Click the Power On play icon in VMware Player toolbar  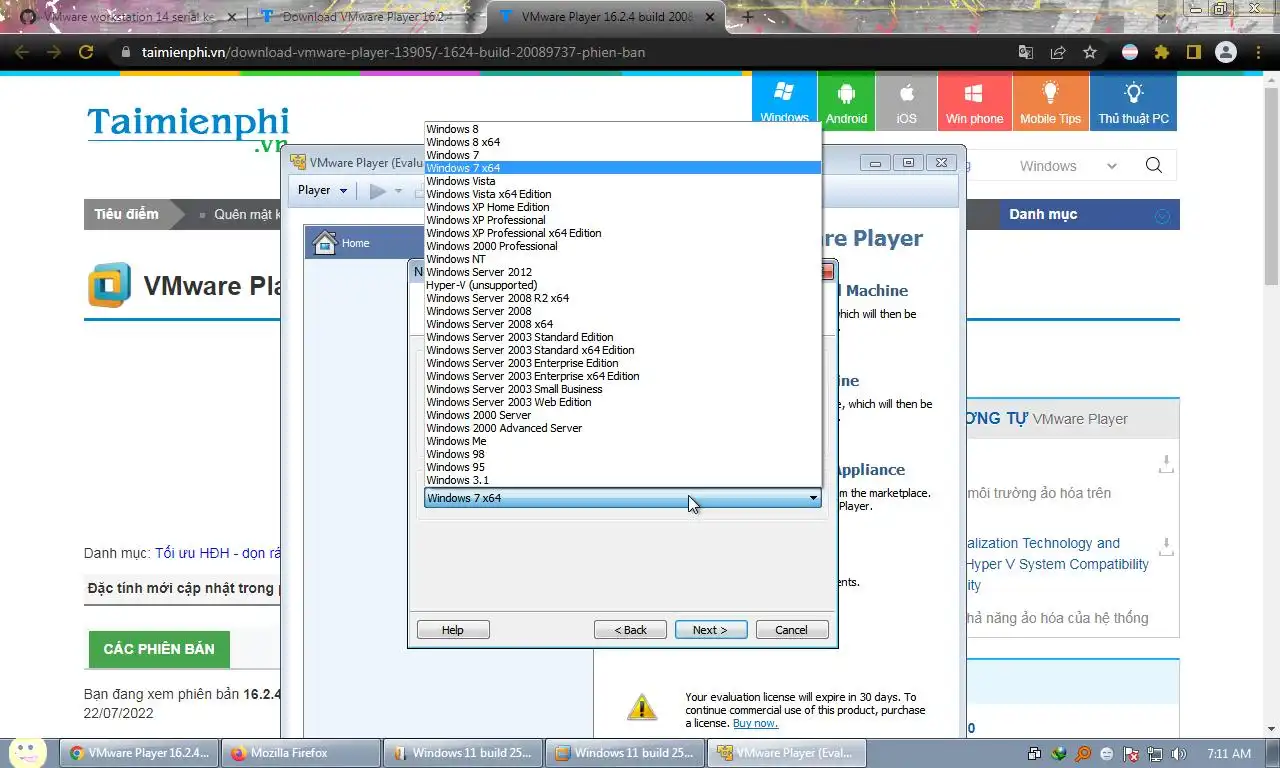point(377,191)
